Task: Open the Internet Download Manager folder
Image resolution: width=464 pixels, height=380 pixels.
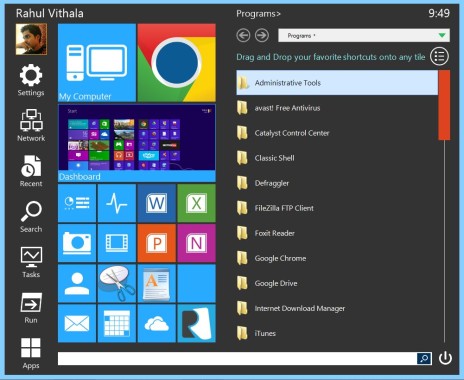Action: [337, 308]
